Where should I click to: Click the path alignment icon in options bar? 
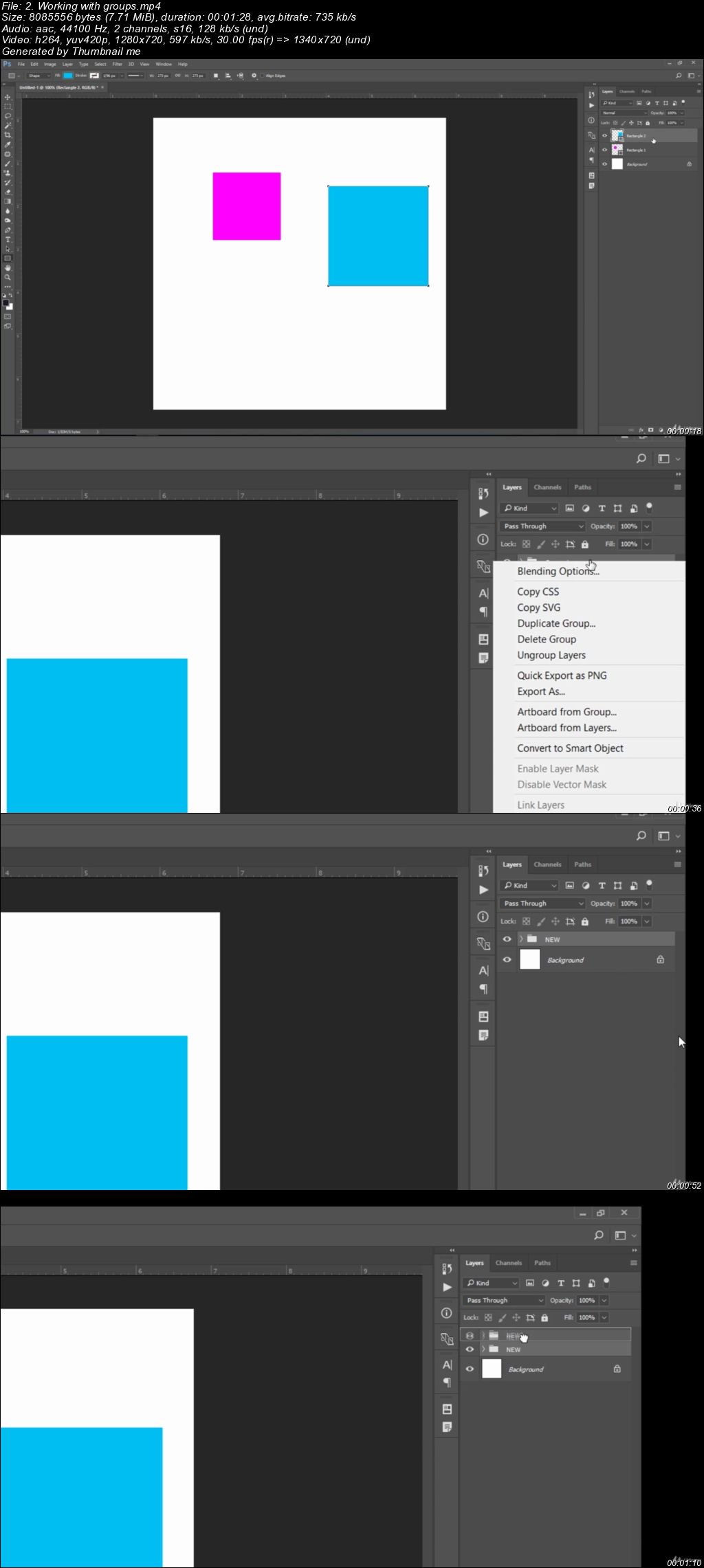coord(228,76)
